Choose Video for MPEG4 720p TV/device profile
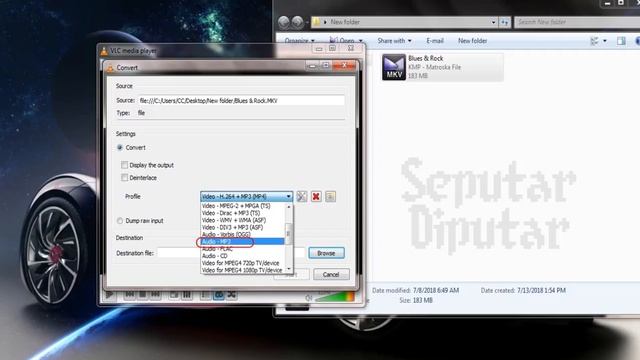The image size is (640, 360). (243, 263)
